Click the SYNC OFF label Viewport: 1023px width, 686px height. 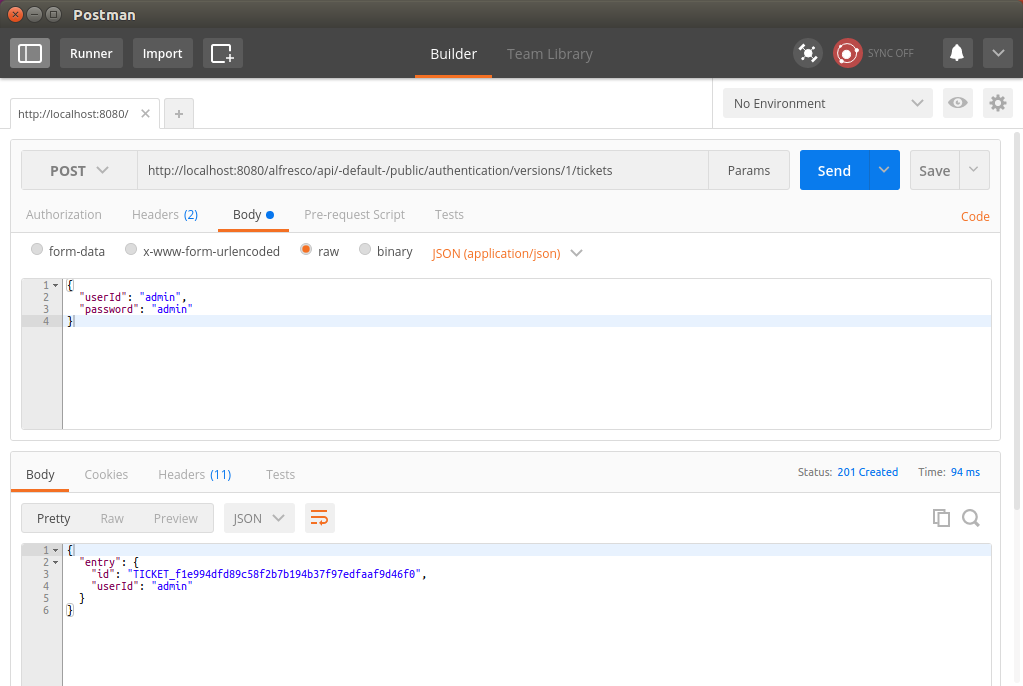pyautogui.click(x=891, y=54)
